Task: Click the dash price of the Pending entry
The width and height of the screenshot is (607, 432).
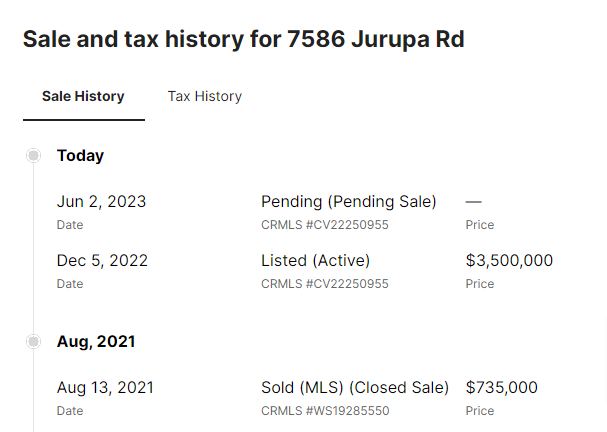Action: click(474, 201)
